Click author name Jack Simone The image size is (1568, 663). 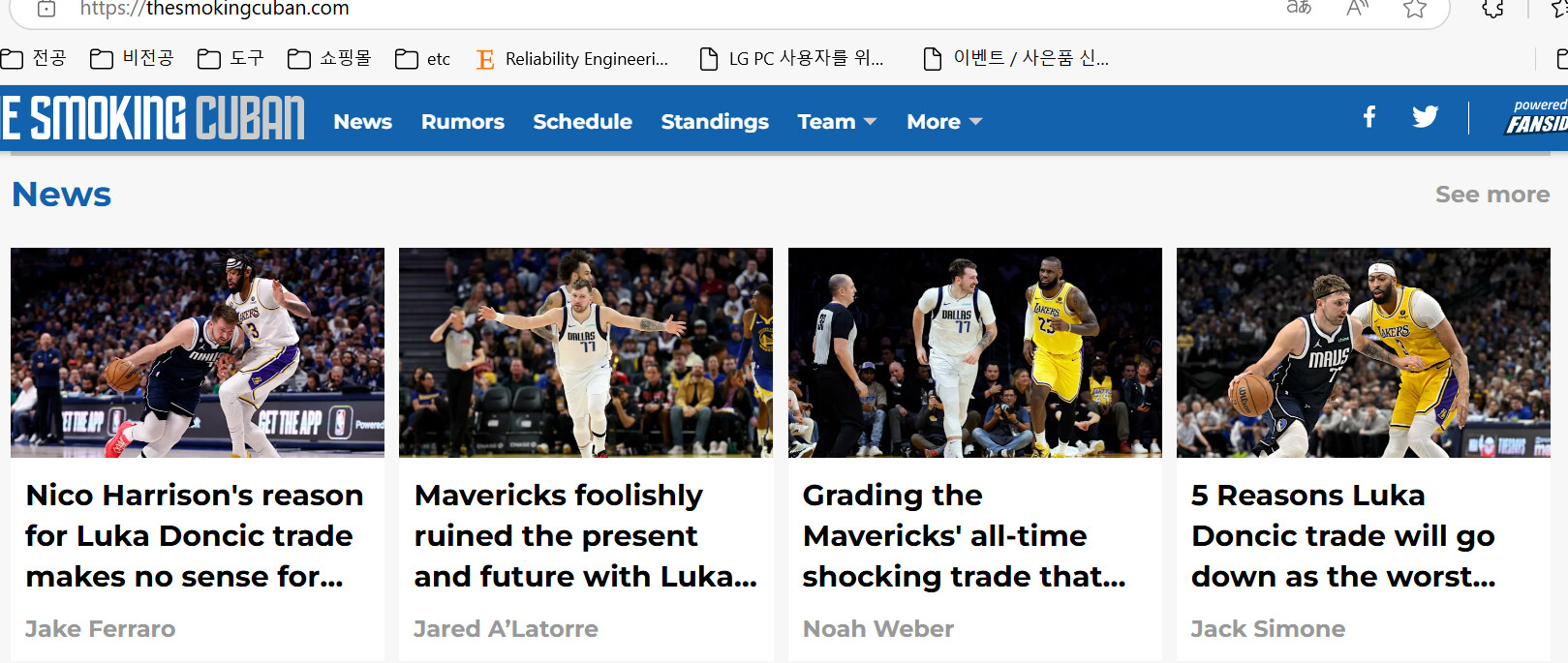pyautogui.click(x=1269, y=629)
